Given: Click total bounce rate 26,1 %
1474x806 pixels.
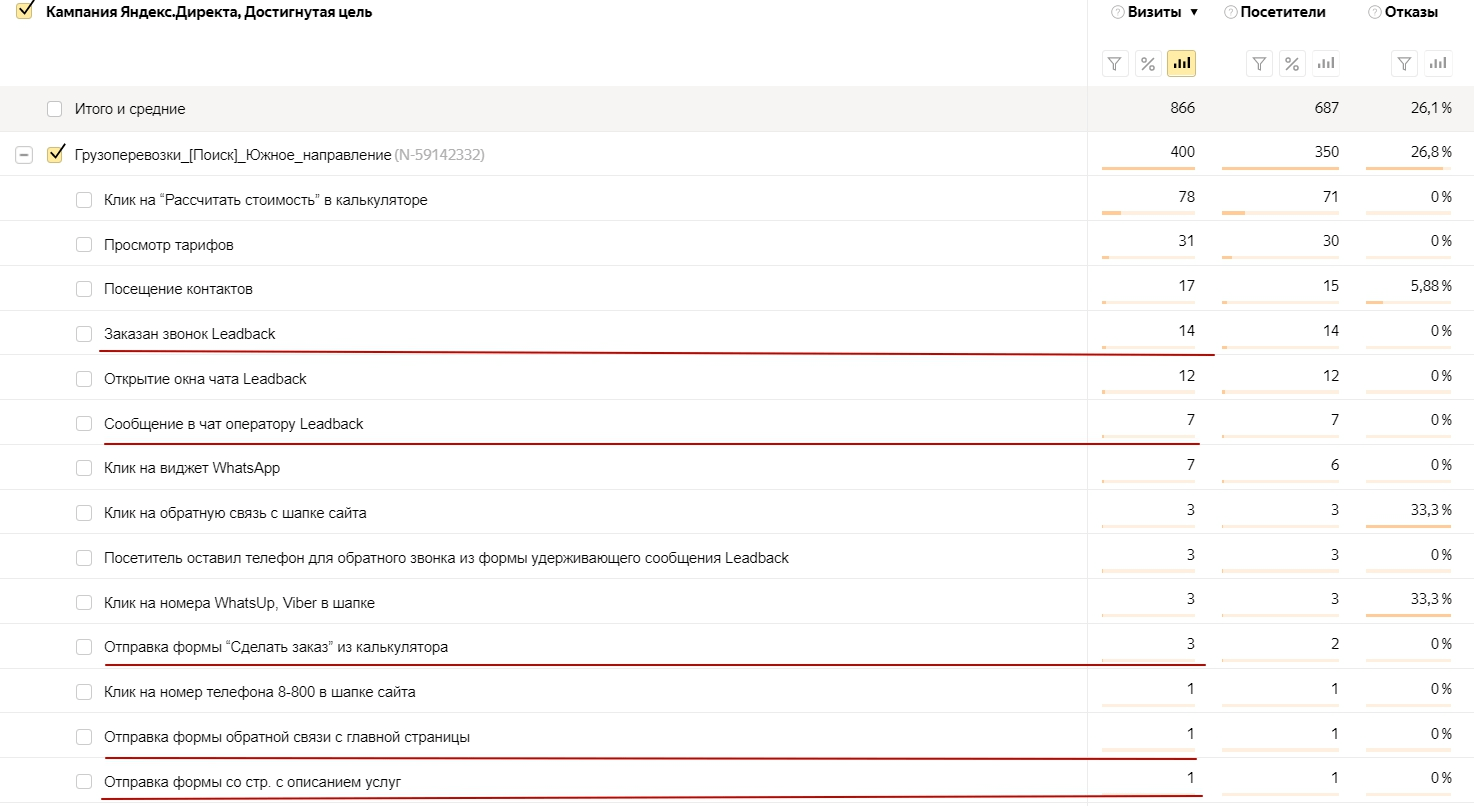Looking at the screenshot, I should [x=1431, y=108].
